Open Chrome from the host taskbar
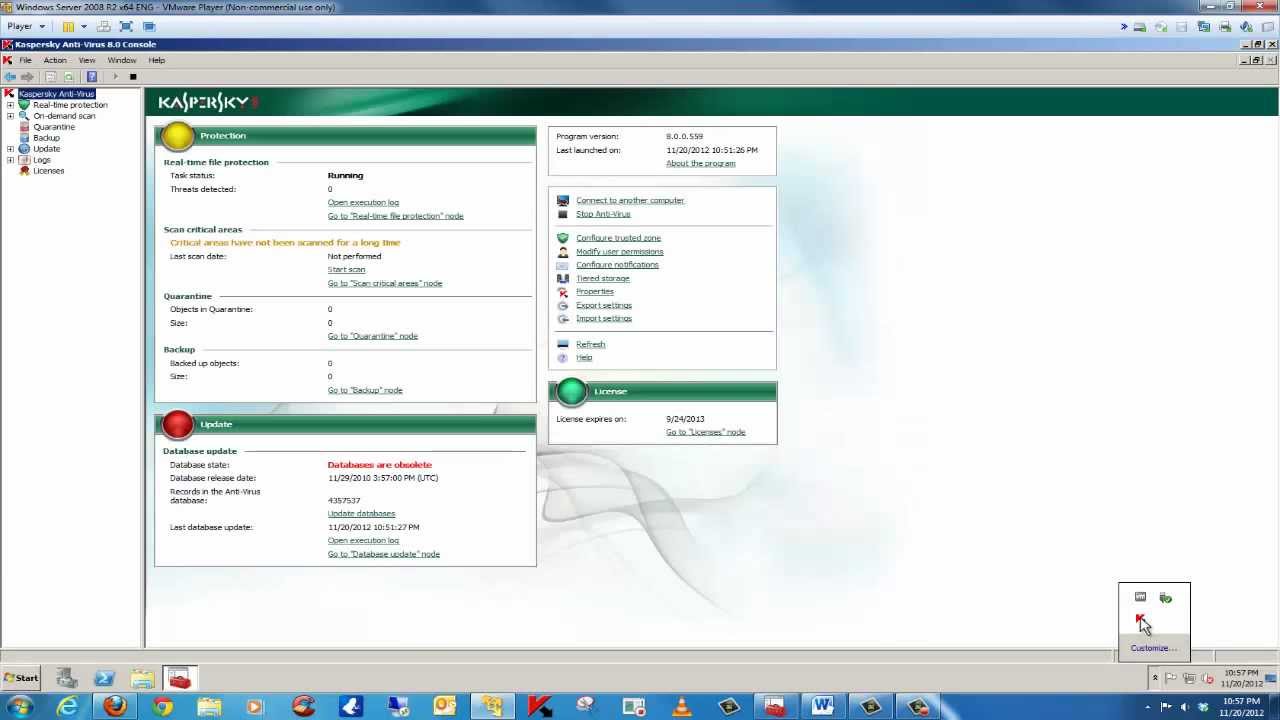 162,706
